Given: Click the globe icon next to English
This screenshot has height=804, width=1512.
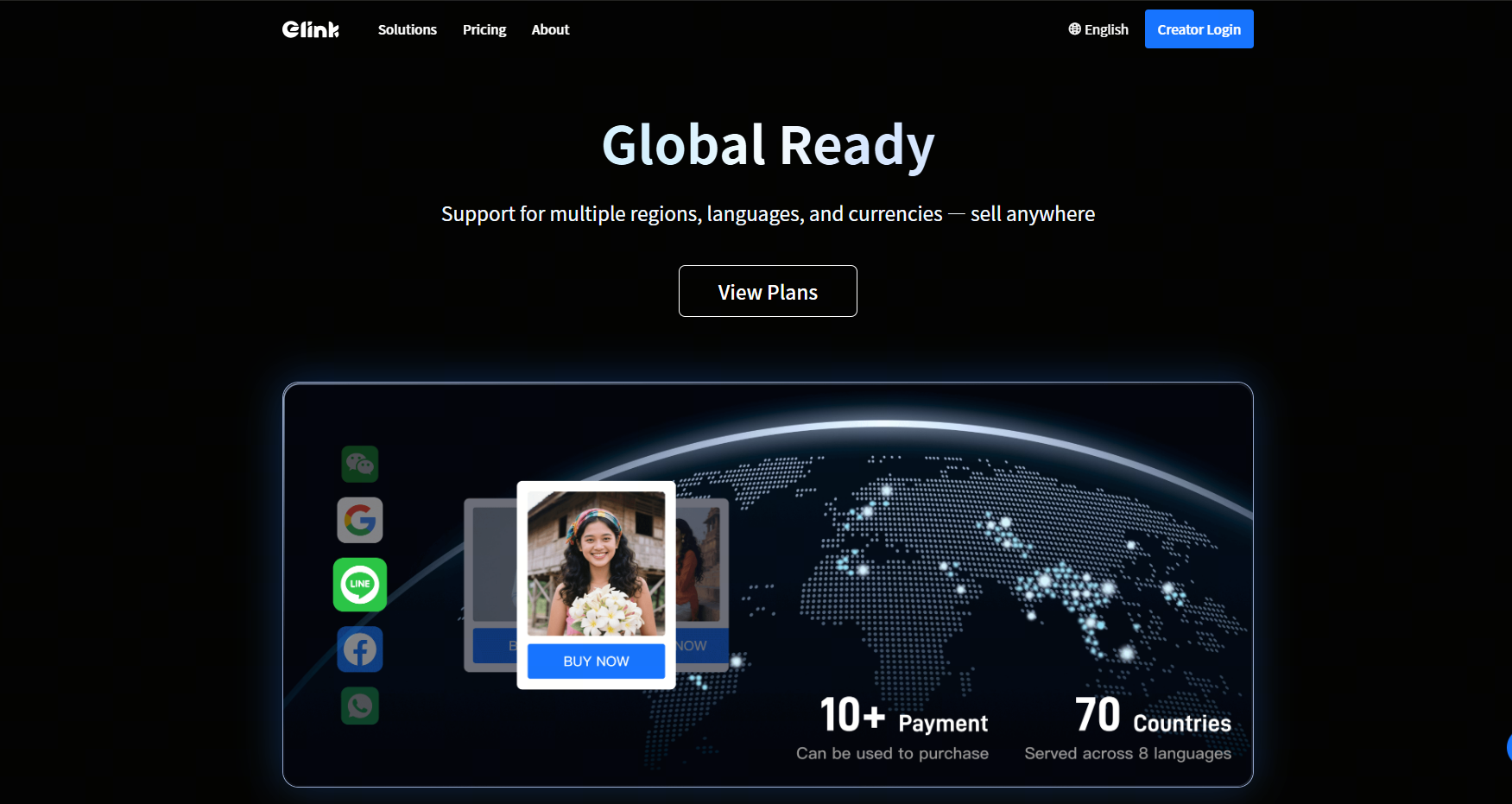Looking at the screenshot, I should pos(1073,28).
